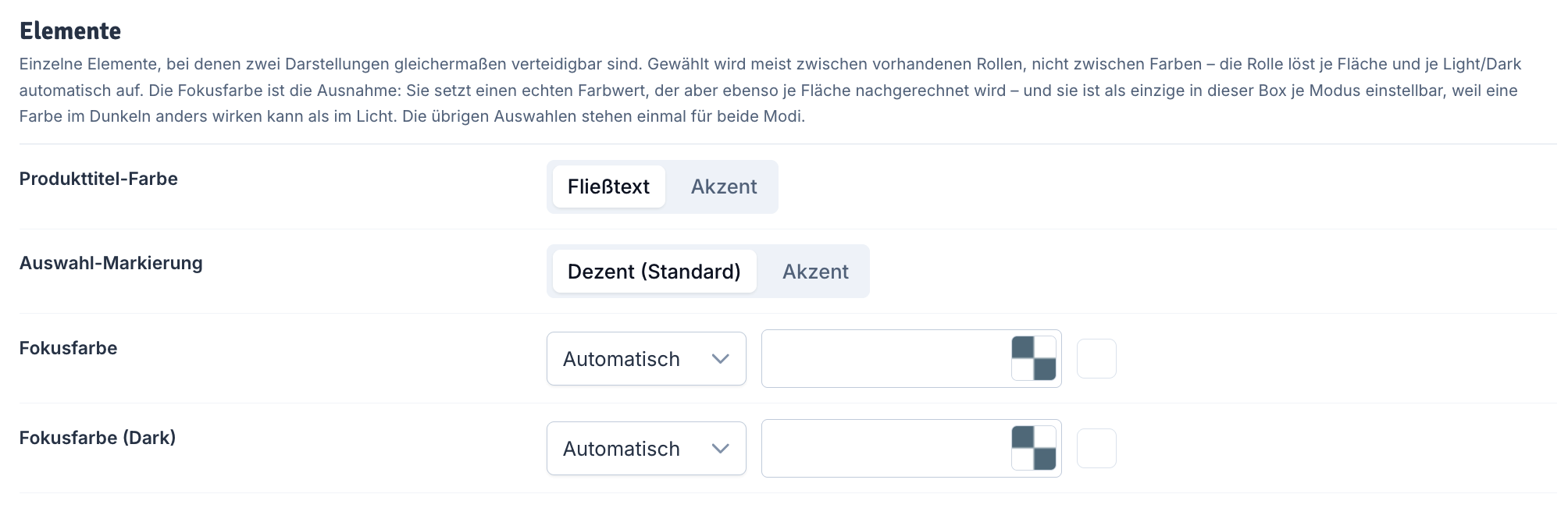Choose Dezent (Standard) for Auswahl-Markierung
The image size is (1568, 526).
[654, 272]
